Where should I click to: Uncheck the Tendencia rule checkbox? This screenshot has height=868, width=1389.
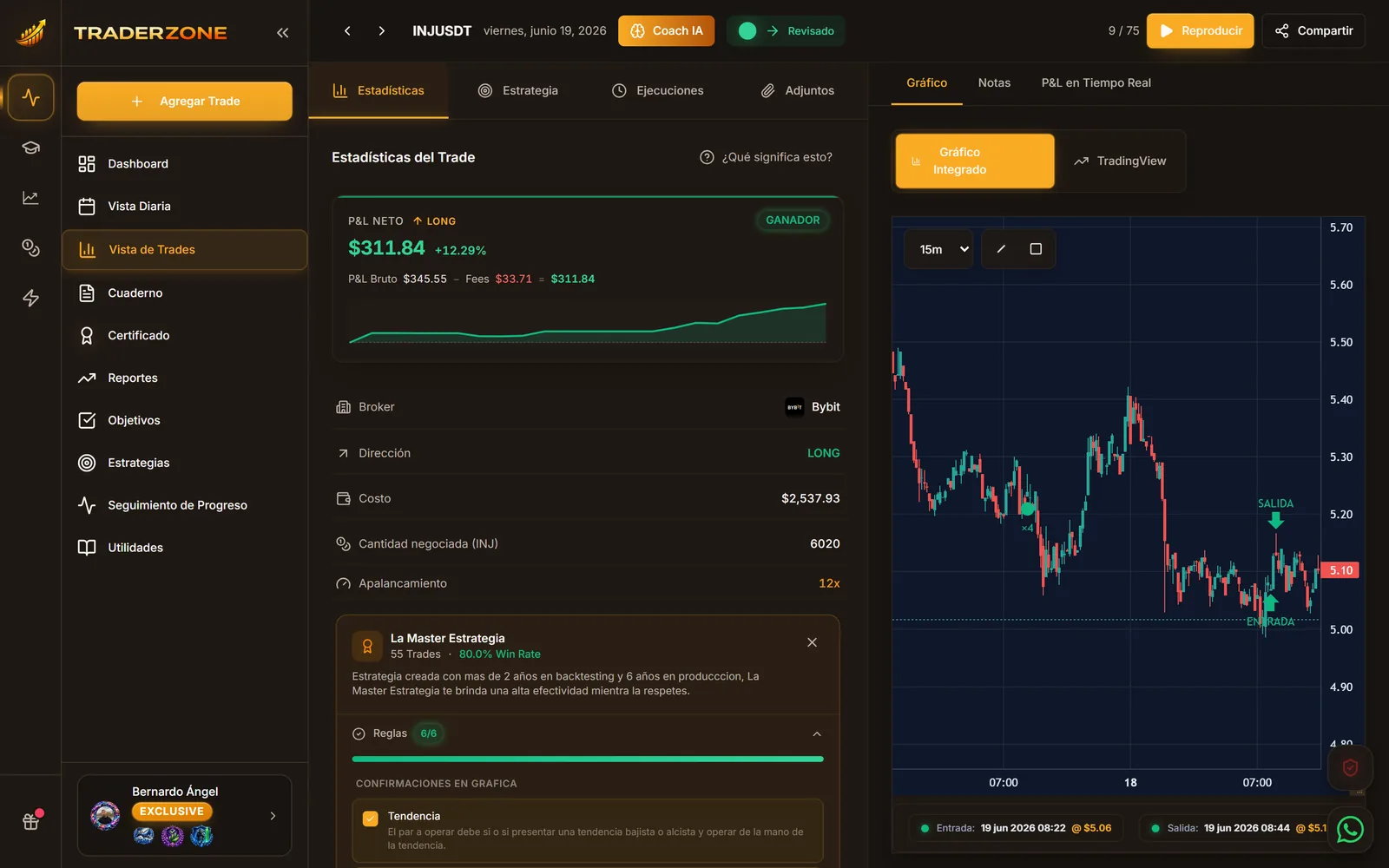point(370,819)
